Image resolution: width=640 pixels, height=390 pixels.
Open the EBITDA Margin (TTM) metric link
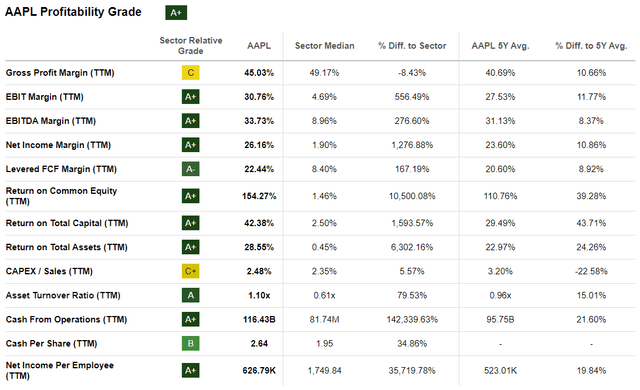pyautogui.click(x=51, y=121)
